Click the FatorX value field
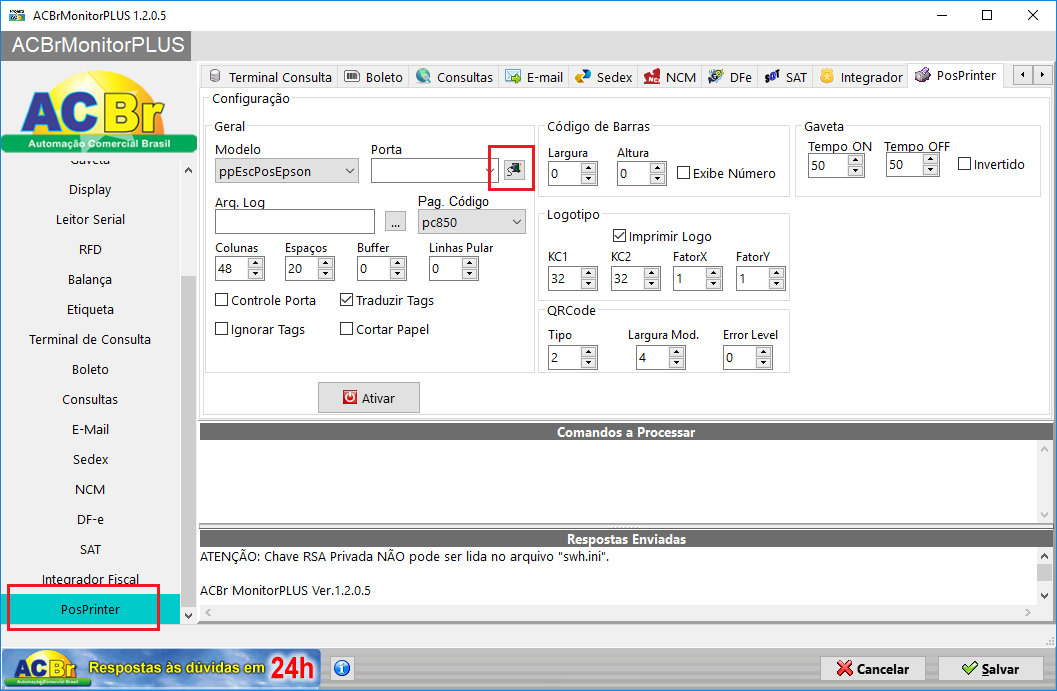Screen dimensions: 1057x691 click(x=690, y=278)
